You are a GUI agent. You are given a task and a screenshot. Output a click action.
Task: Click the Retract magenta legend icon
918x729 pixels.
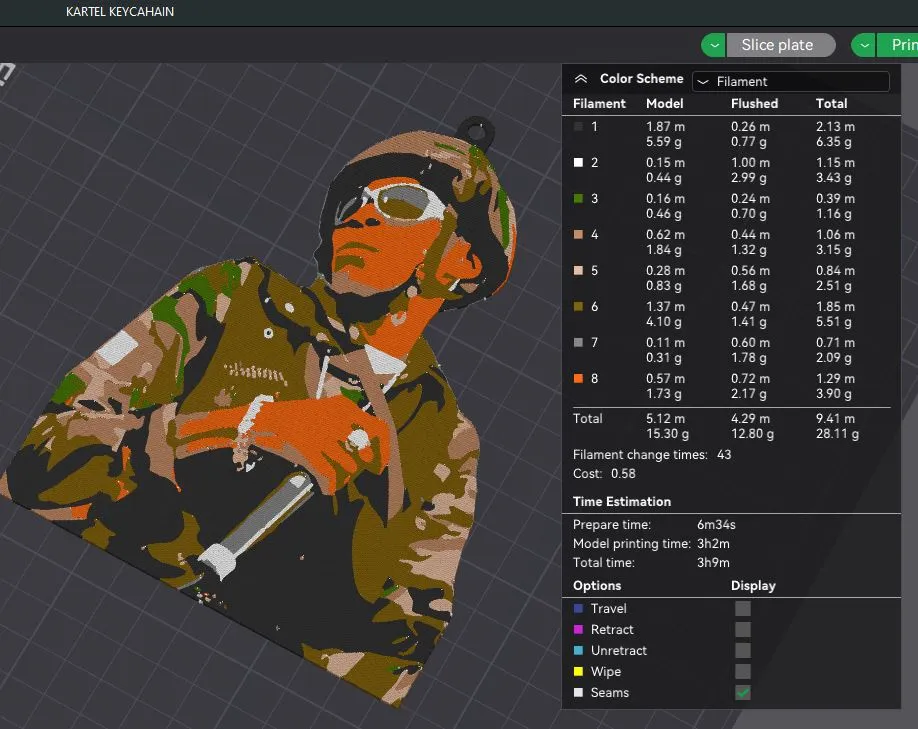coord(578,629)
